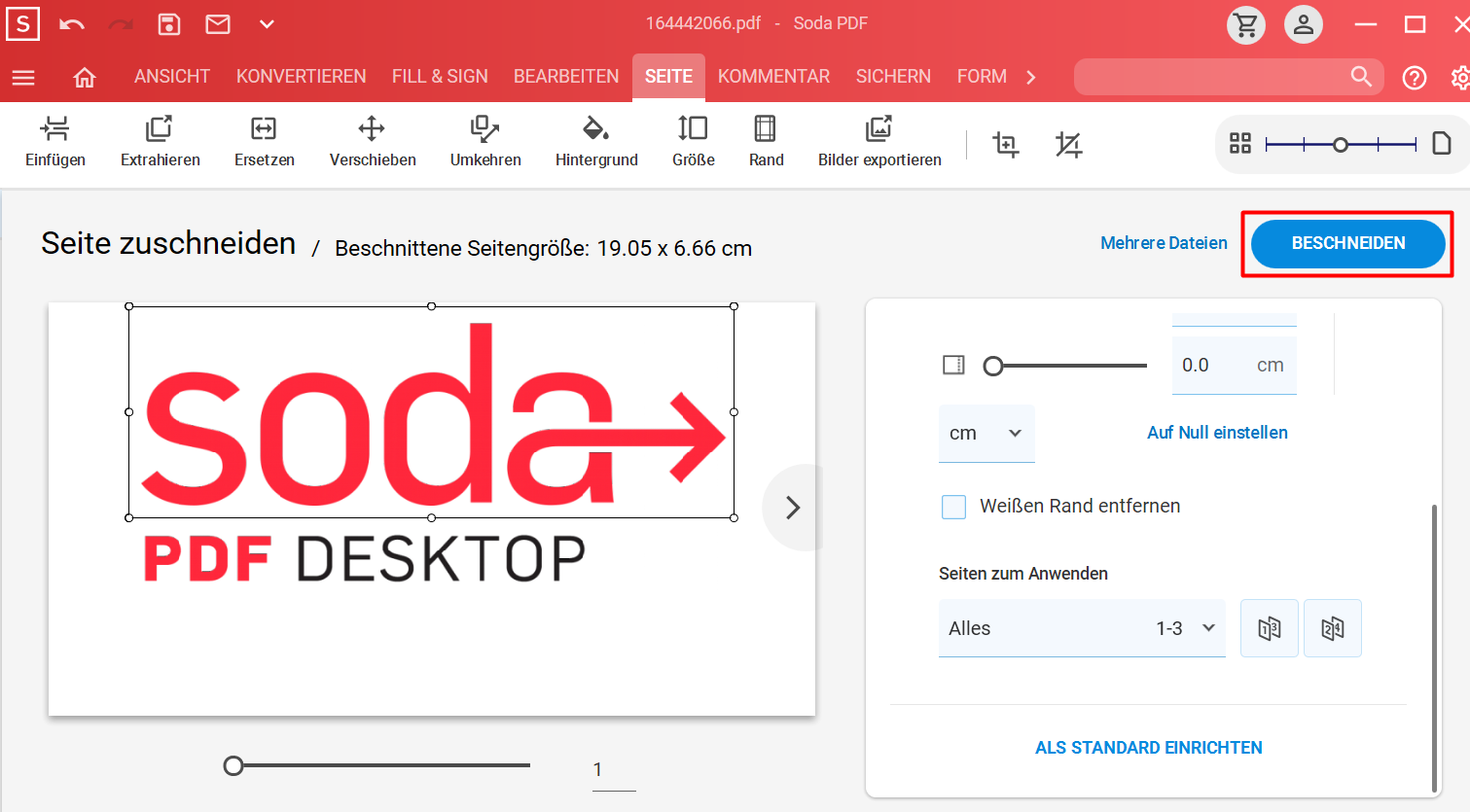Show more ribbon tabs with right chevron
The height and width of the screenshot is (812, 1470).
coord(1031,77)
